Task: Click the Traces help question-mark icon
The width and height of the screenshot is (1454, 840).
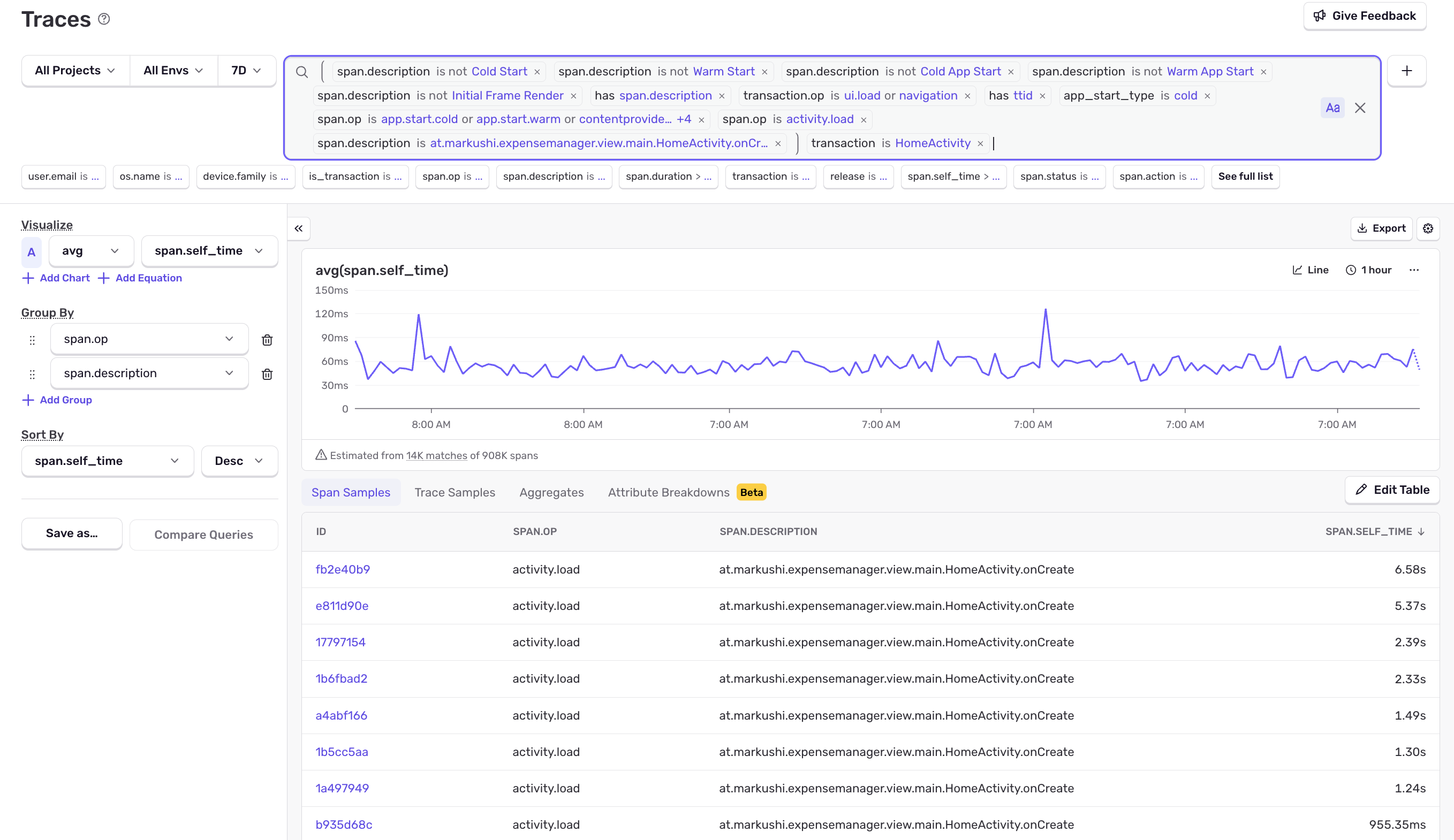Action: [x=104, y=19]
